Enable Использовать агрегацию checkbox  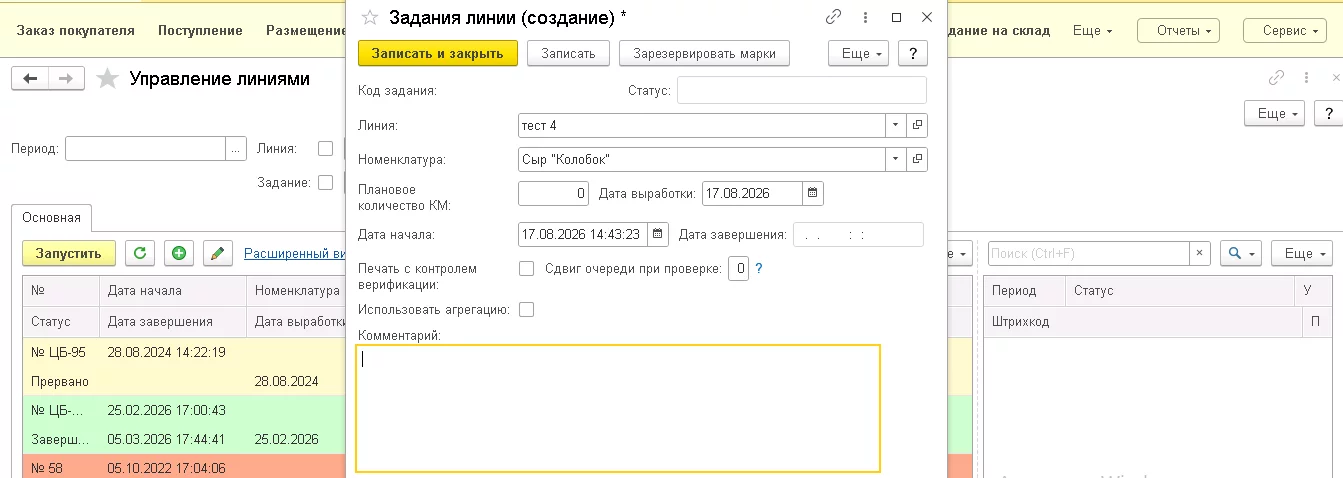(x=526, y=309)
